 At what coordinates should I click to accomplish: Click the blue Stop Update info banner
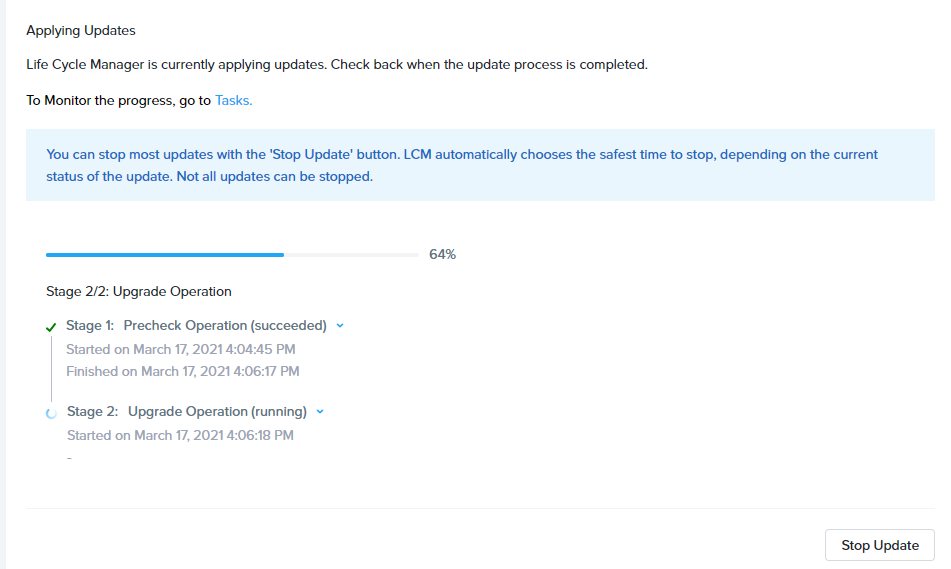[480, 165]
